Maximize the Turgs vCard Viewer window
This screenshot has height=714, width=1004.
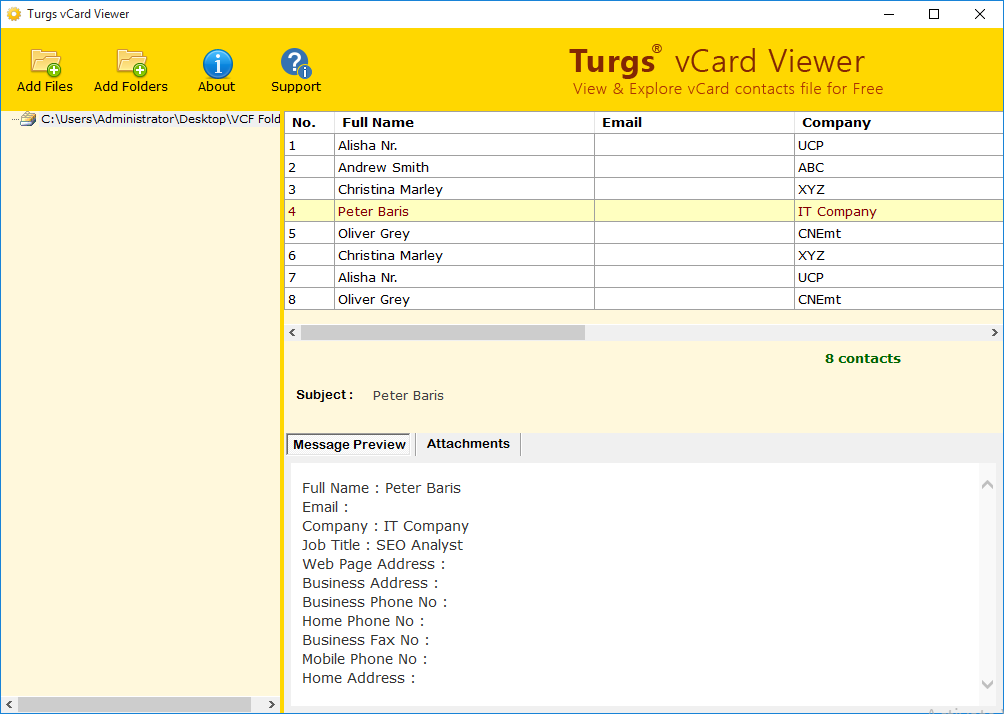pos(934,14)
